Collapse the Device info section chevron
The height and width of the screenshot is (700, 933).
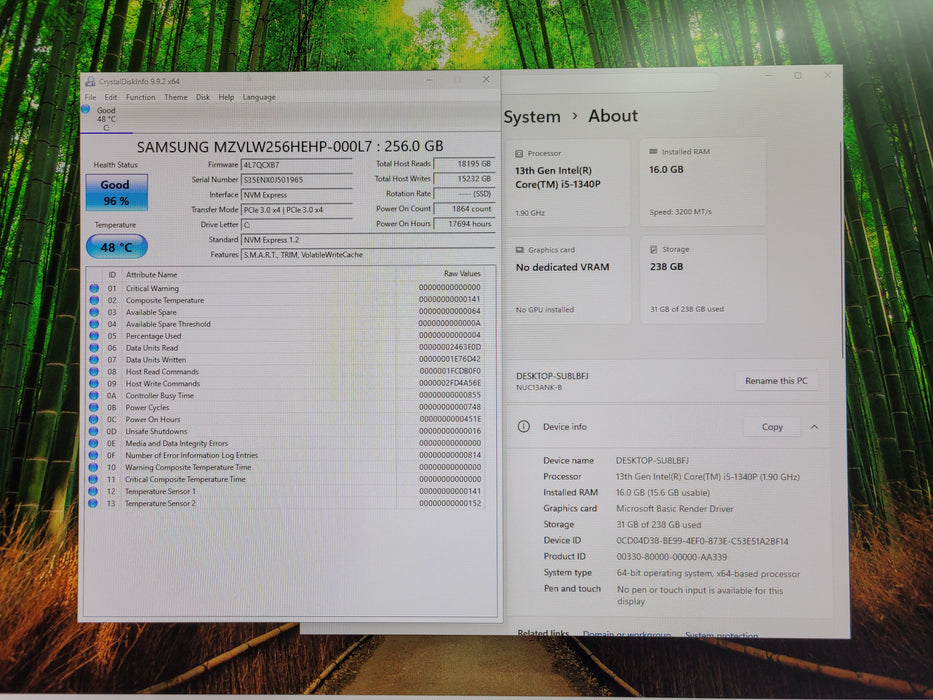[x=815, y=427]
